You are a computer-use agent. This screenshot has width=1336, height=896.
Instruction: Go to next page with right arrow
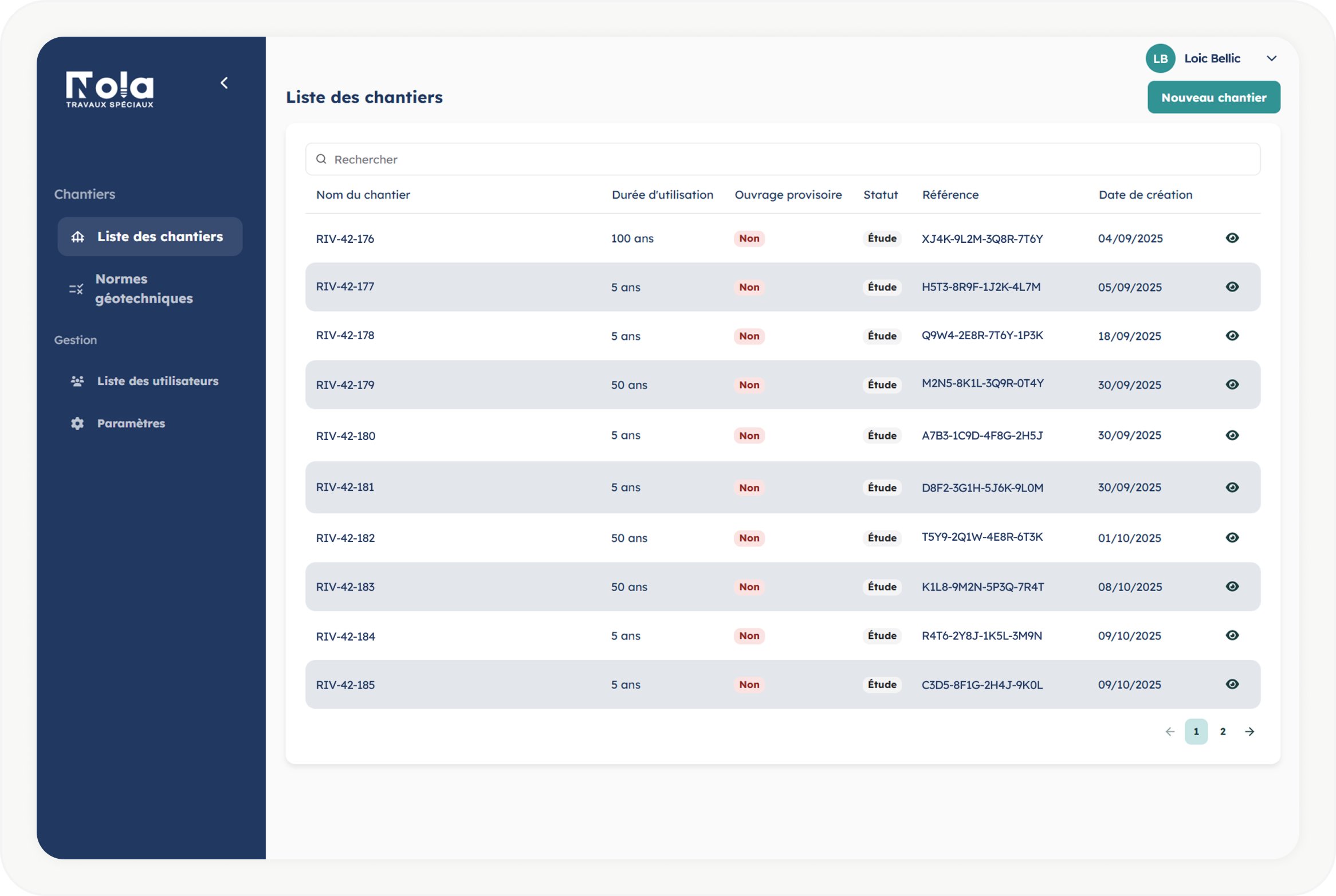[x=1249, y=732]
